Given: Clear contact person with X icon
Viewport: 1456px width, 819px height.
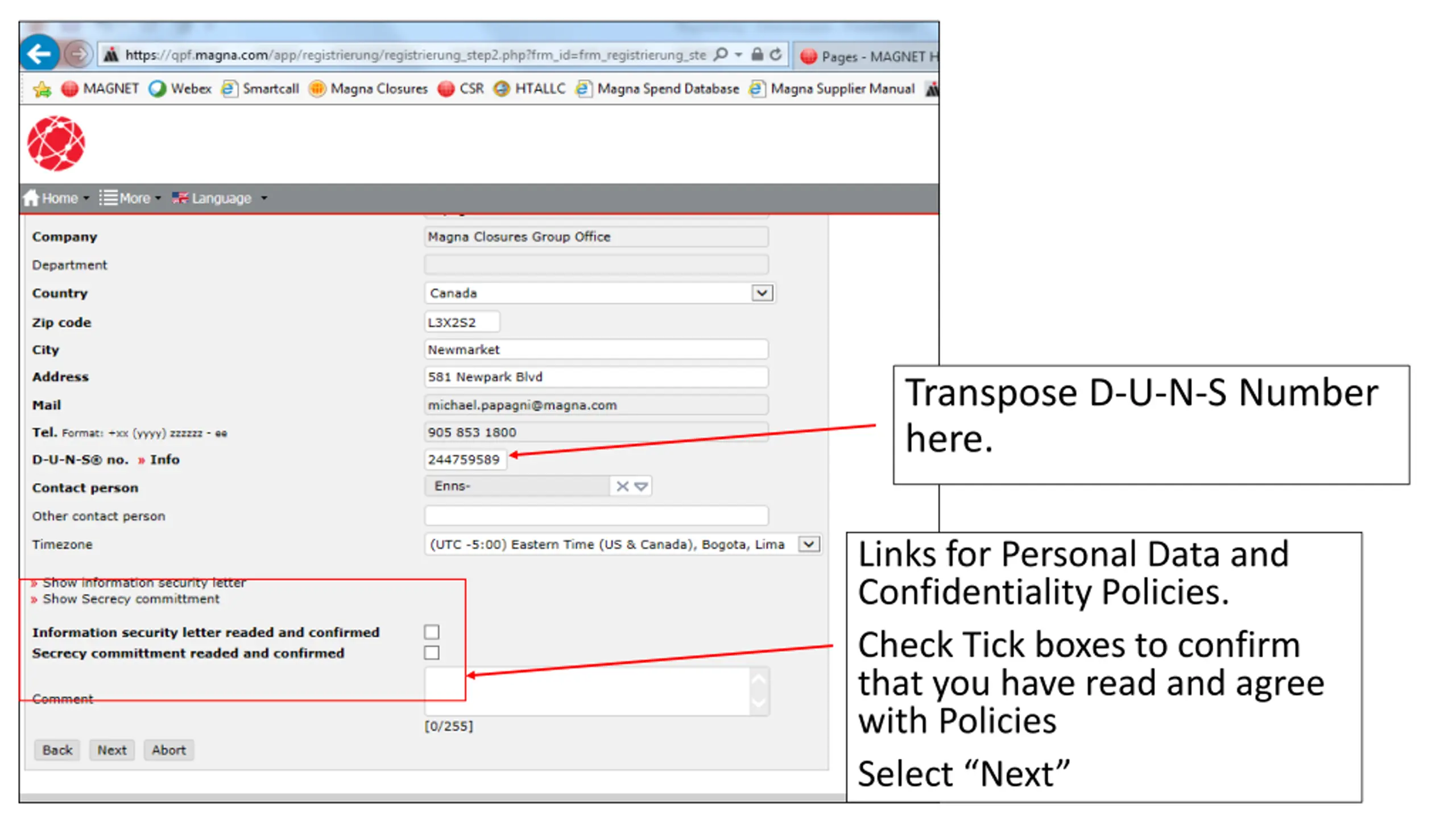Looking at the screenshot, I should [x=622, y=486].
